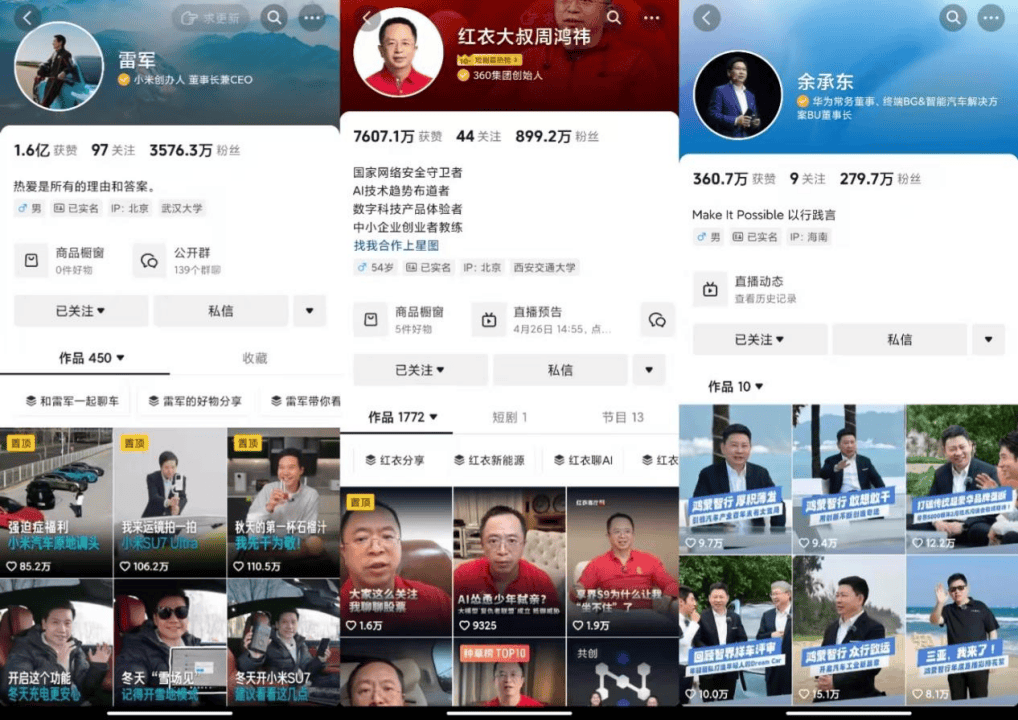Viewport: 1018px width, 720px height.
Task: Tap 武汉大学 tag on 雷军 profile
Action: (182, 208)
